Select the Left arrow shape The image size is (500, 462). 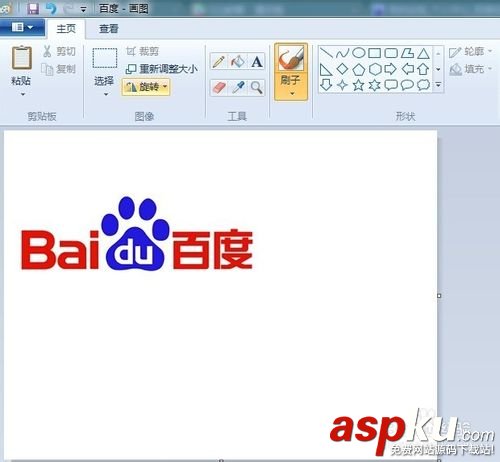407,69
